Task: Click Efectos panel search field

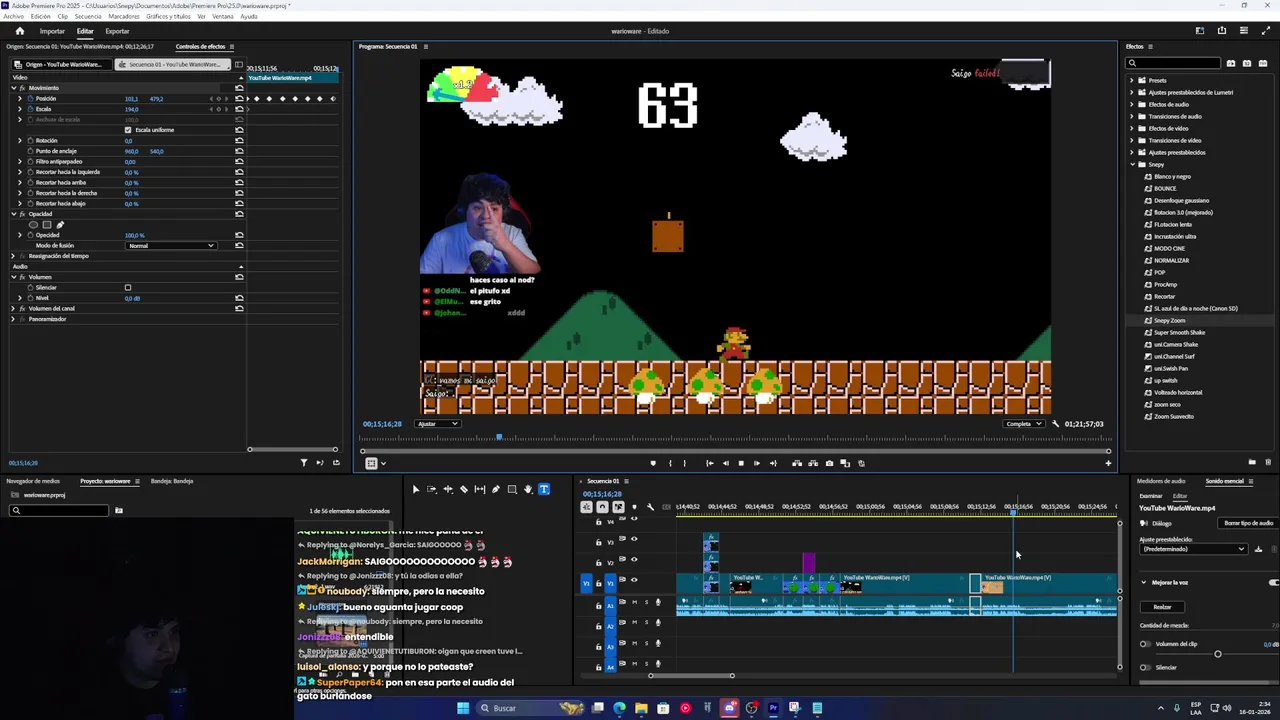Action: (x=1174, y=63)
